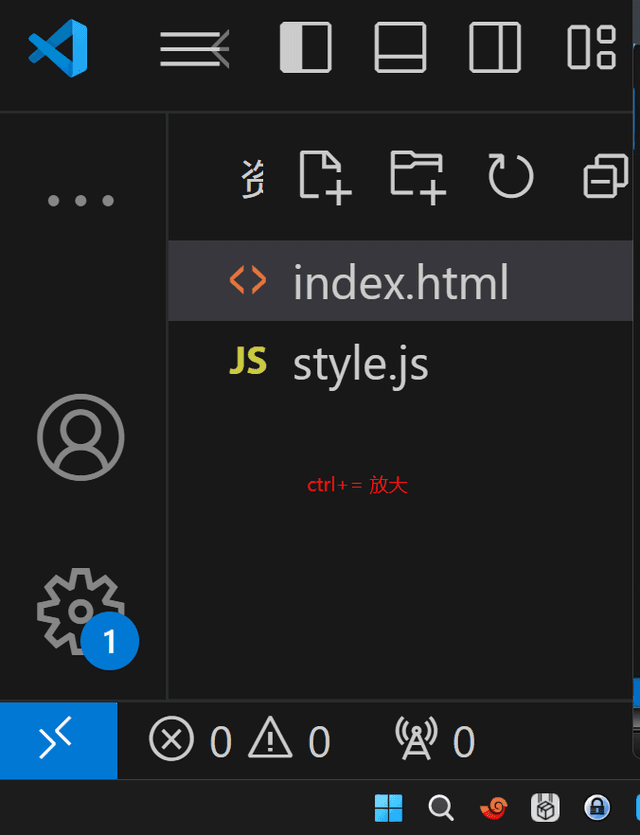Open the hamburger application menu
This screenshot has width=640, height=835.
(194, 48)
